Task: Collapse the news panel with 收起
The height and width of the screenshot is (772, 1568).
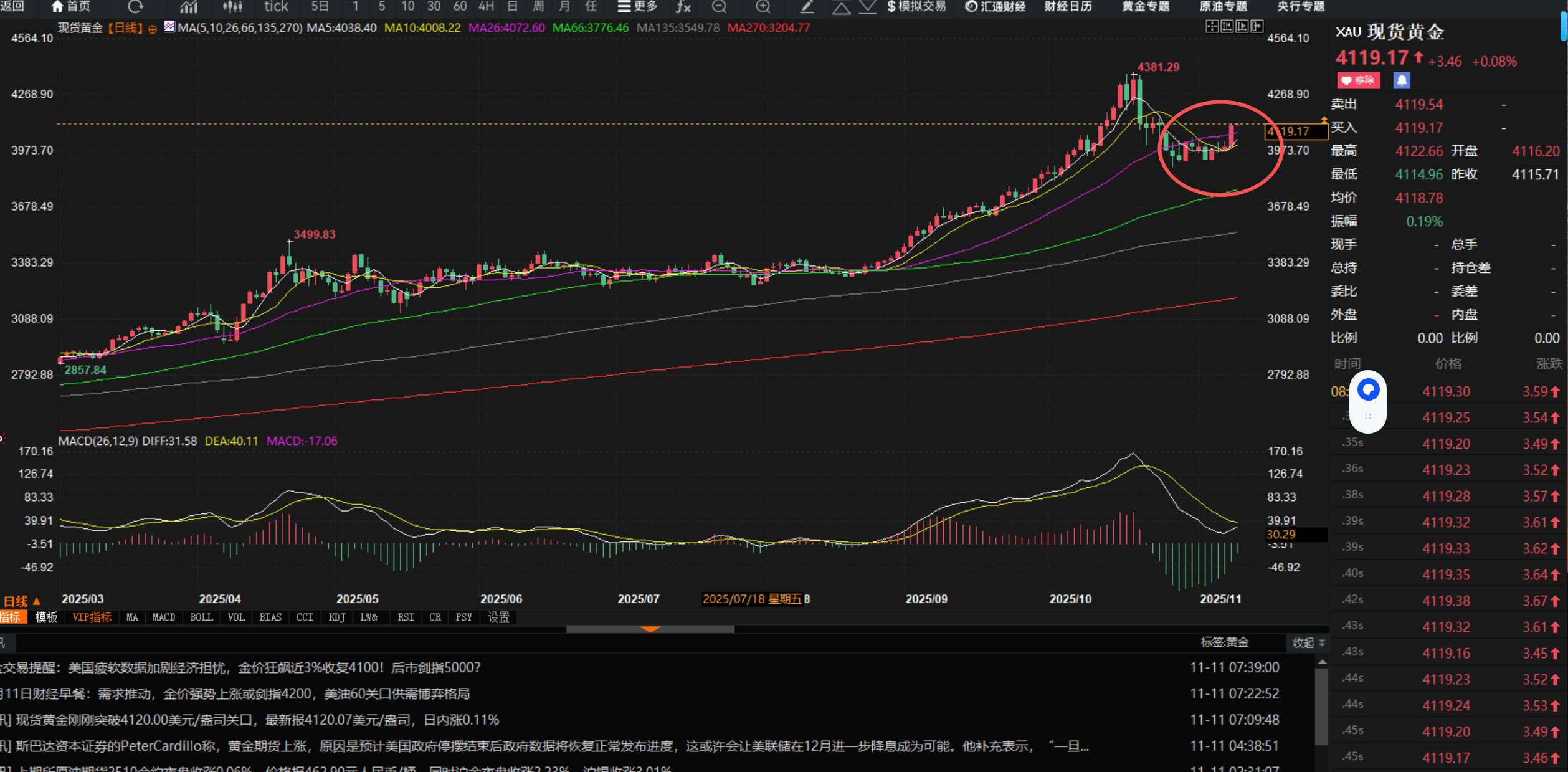Action: pyautogui.click(x=1308, y=642)
